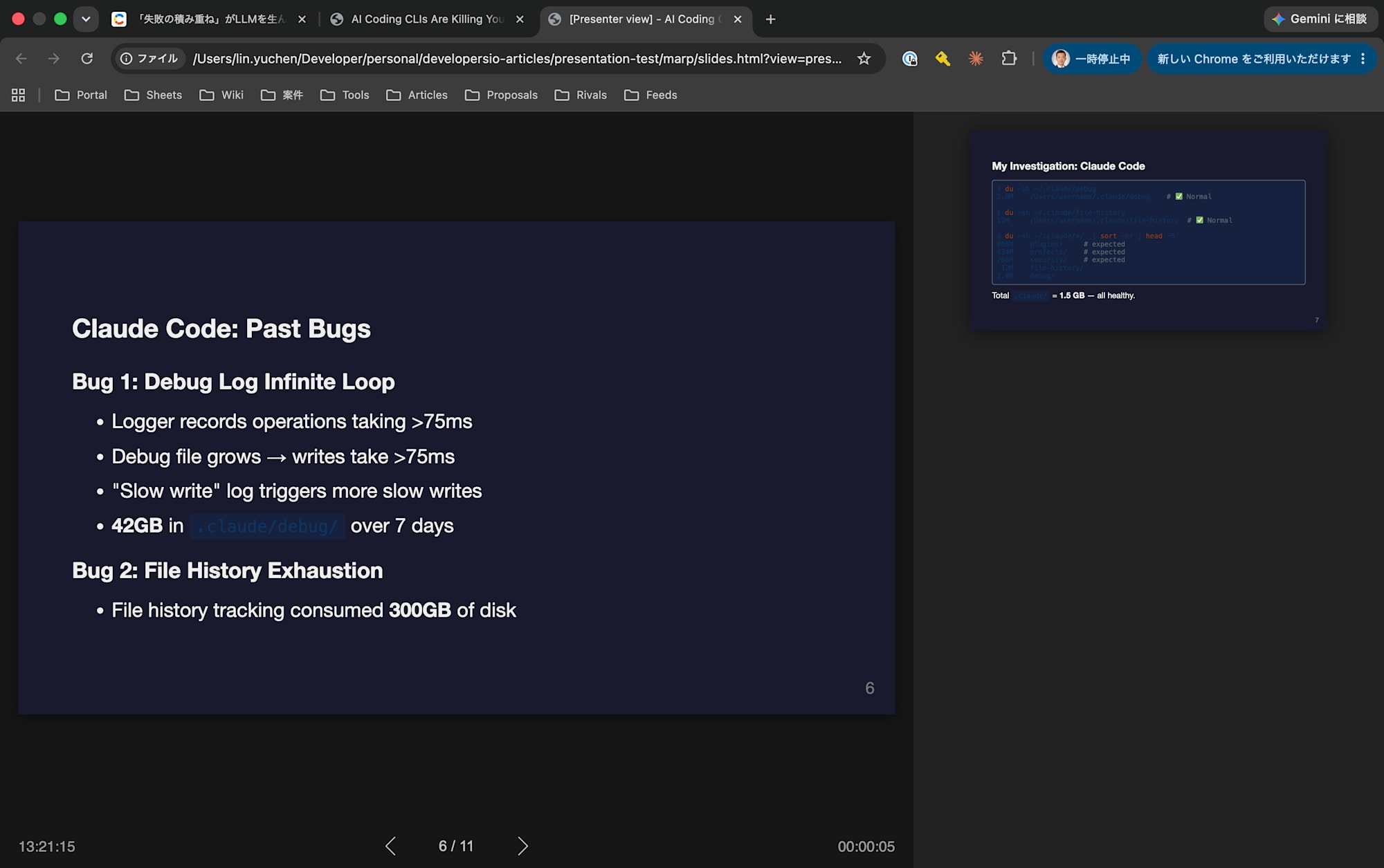The width and height of the screenshot is (1384, 868).
Task: Click the orange asterisk extension icon
Action: pos(976,59)
